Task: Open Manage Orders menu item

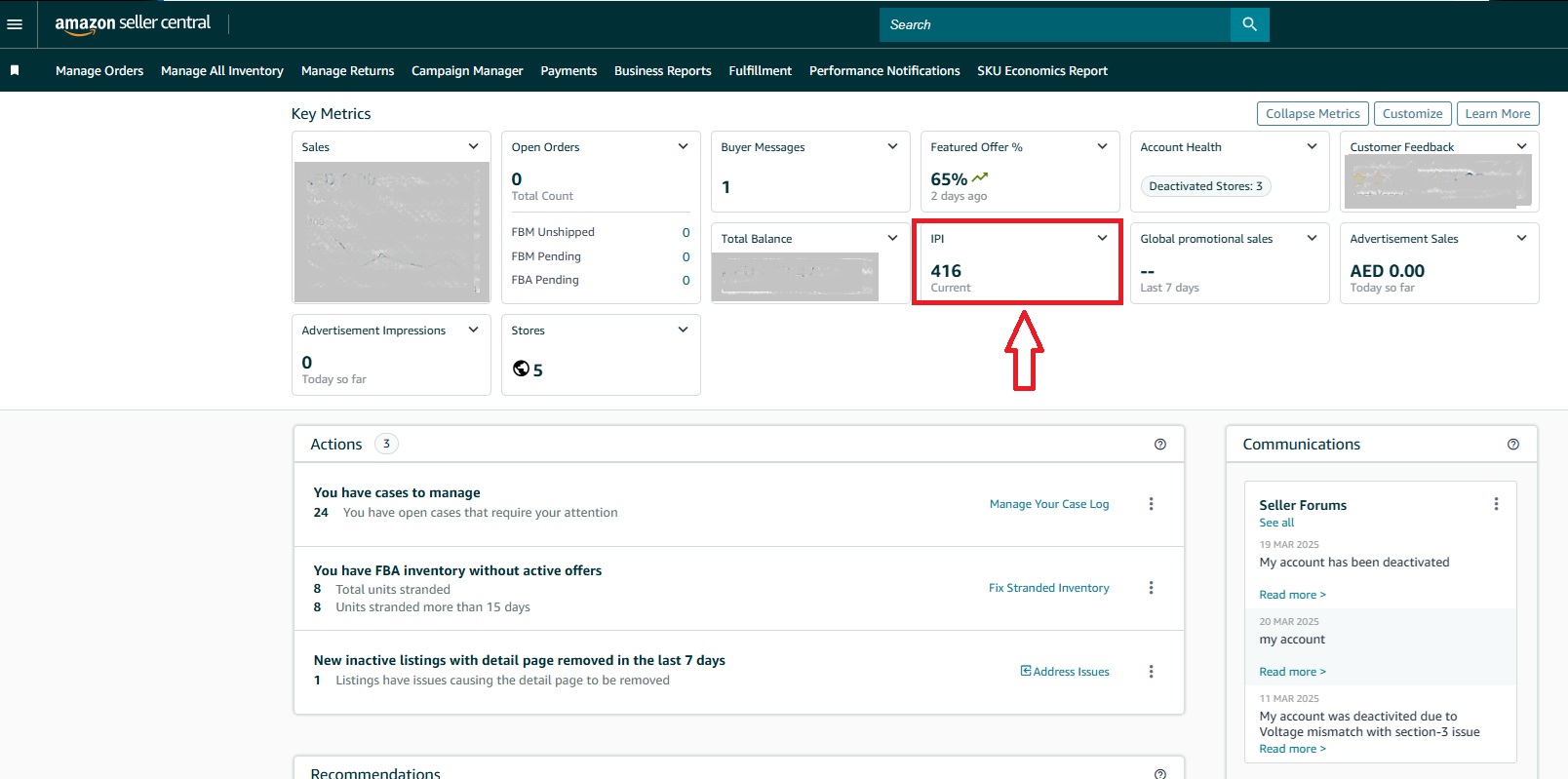Action: [99, 71]
